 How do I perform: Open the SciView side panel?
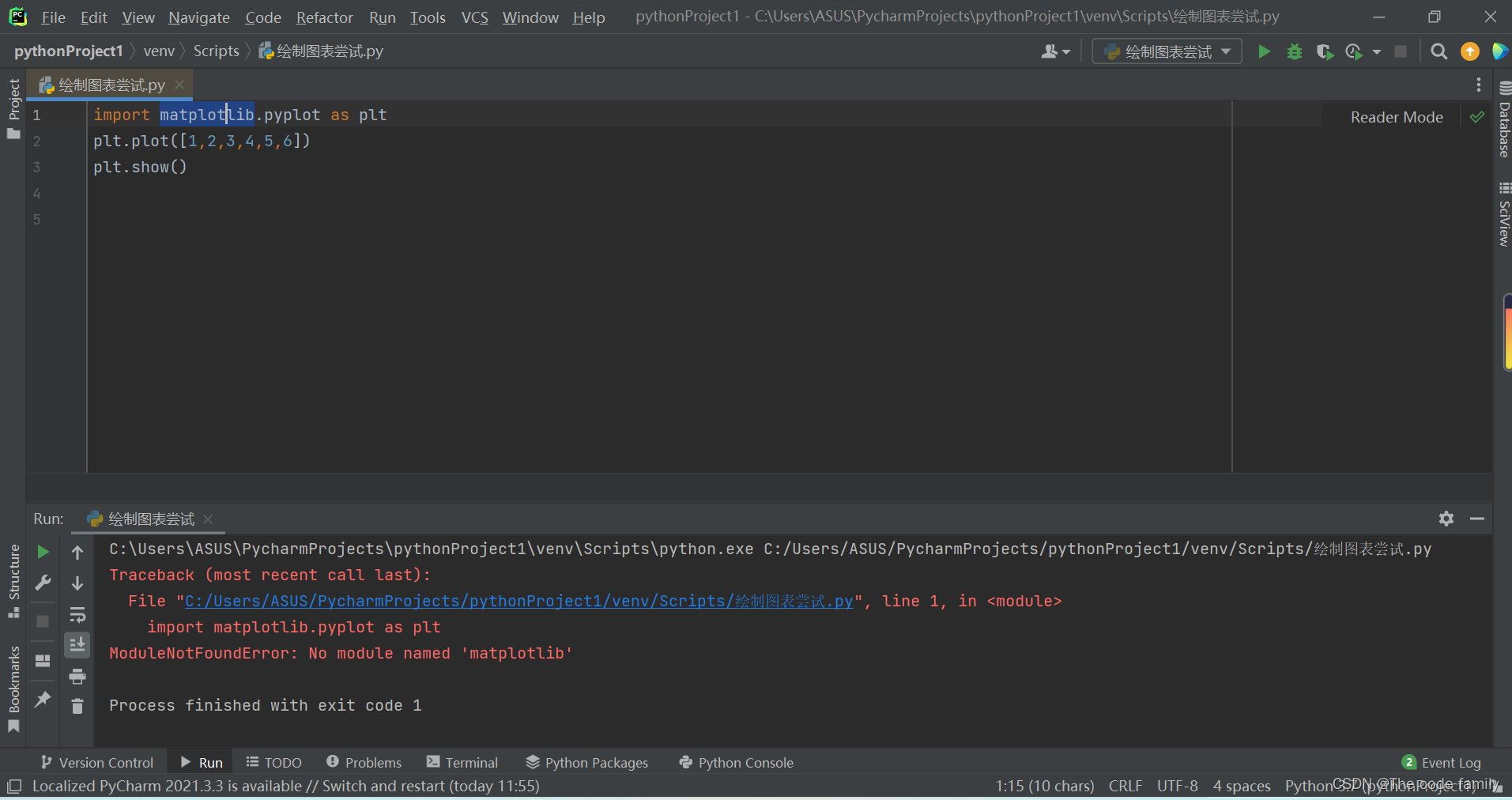(x=1504, y=215)
